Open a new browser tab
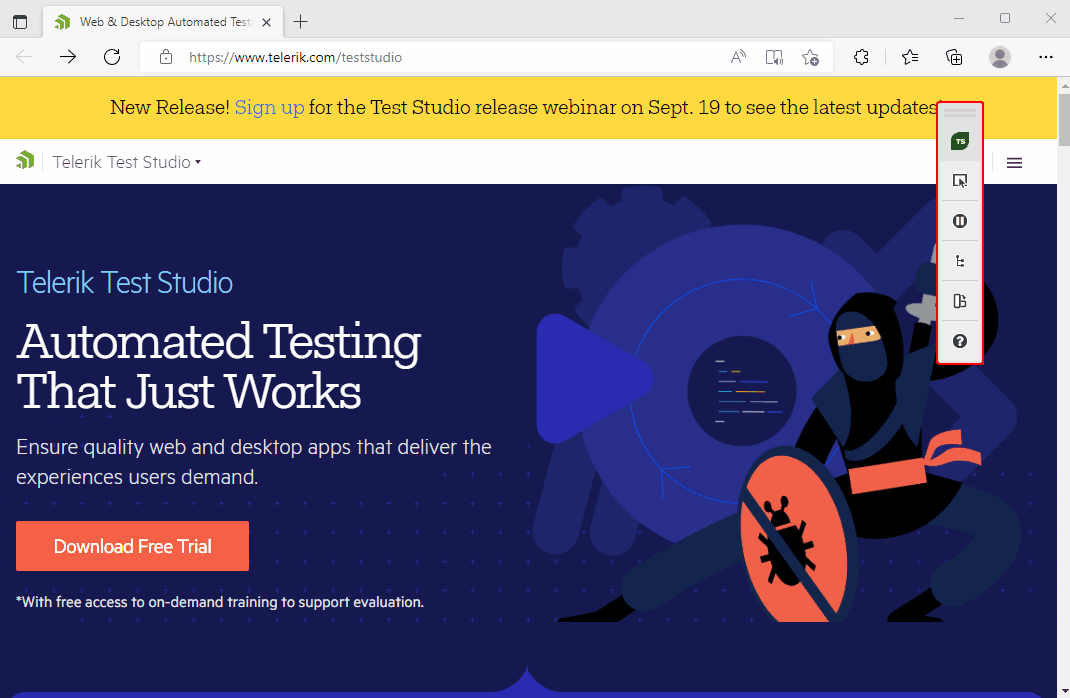 pyautogui.click(x=300, y=22)
